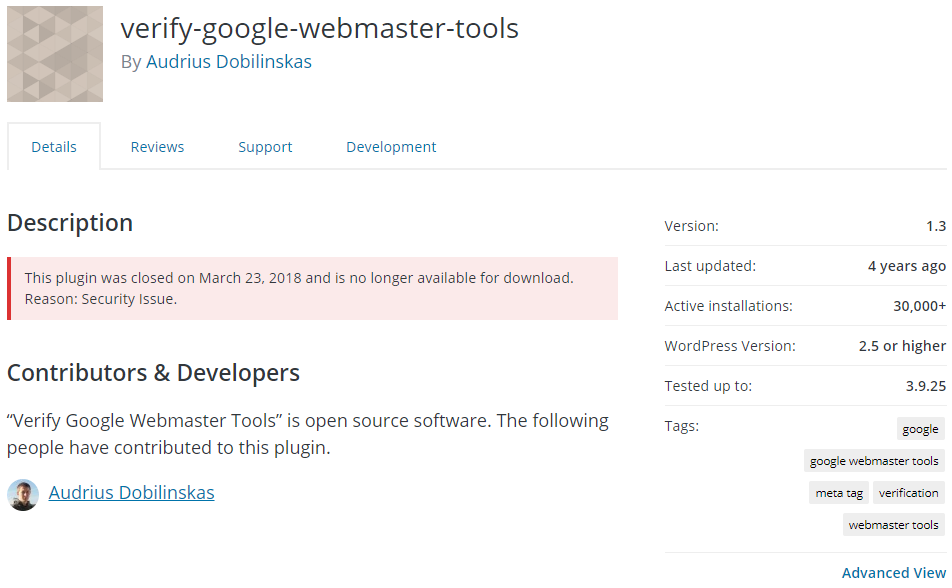Select the verification tag
This screenshot has width=952, height=588.
coord(909,493)
